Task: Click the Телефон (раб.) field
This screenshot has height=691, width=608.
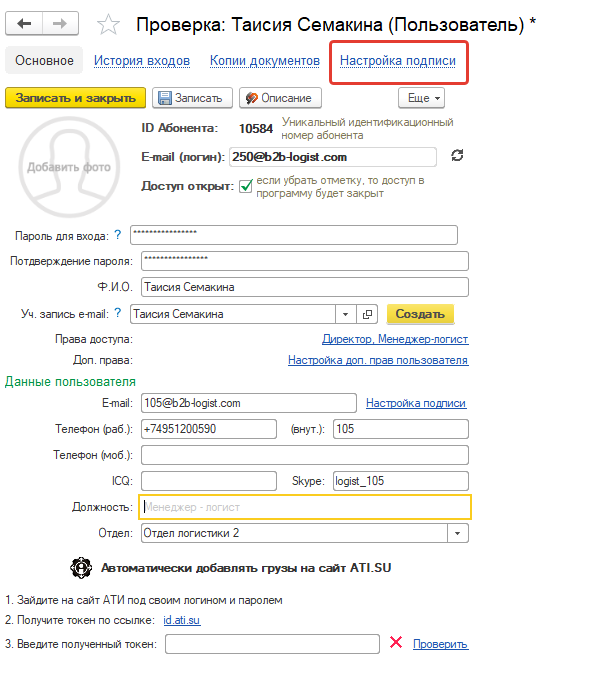Action: click(209, 429)
